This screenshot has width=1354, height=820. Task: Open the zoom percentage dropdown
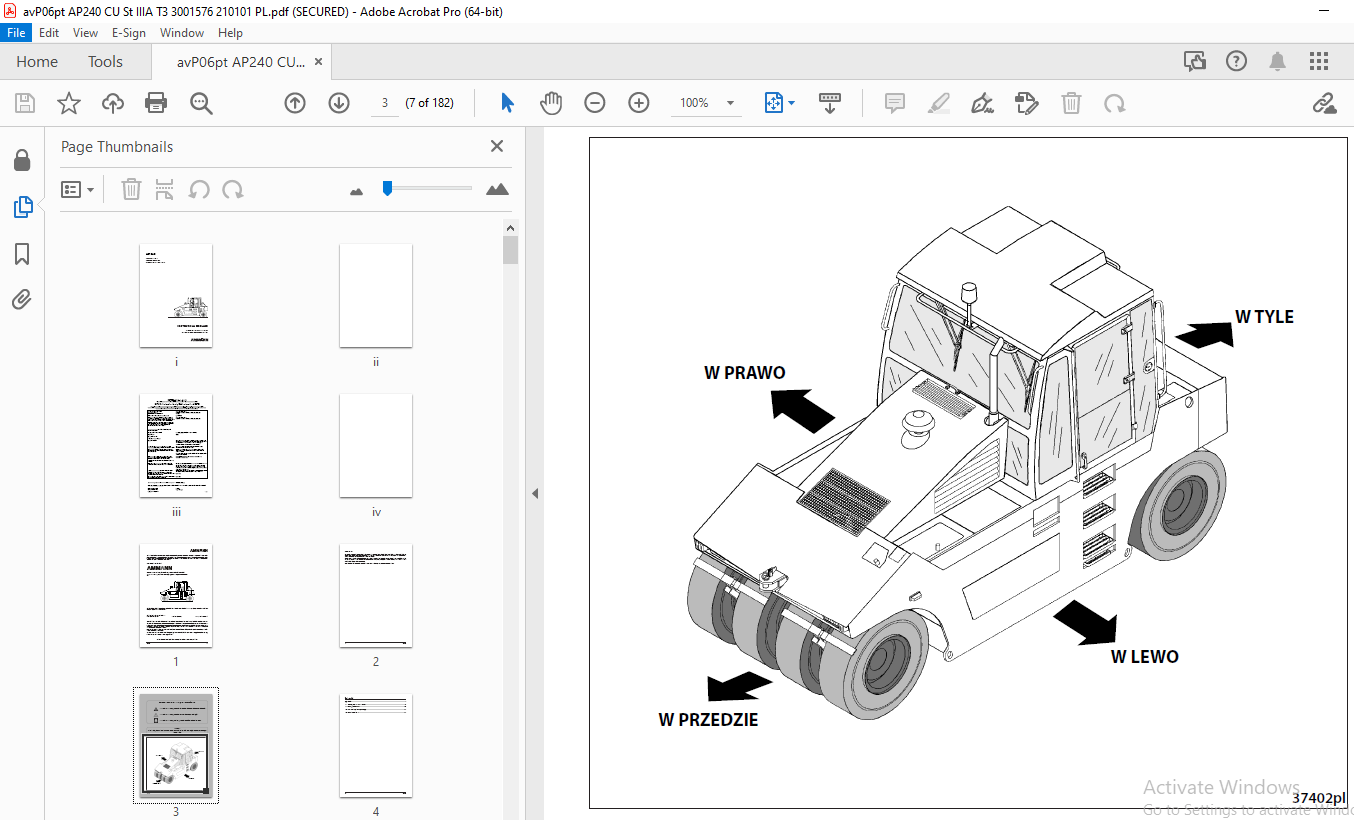[731, 103]
